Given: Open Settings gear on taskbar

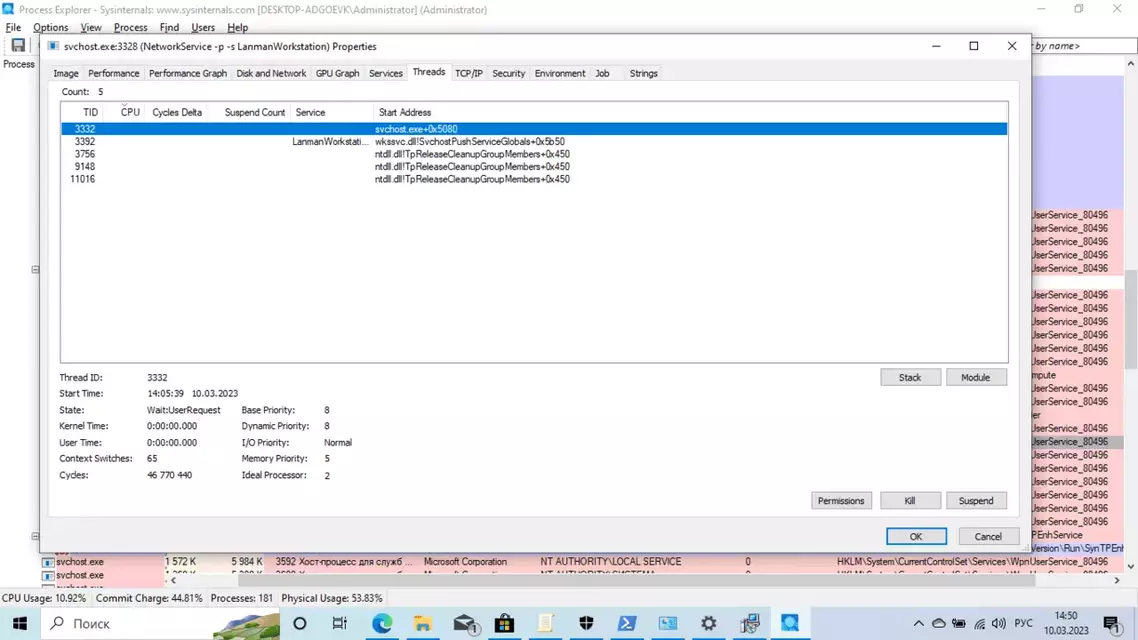Looking at the screenshot, I should click(x=708, y=623).
